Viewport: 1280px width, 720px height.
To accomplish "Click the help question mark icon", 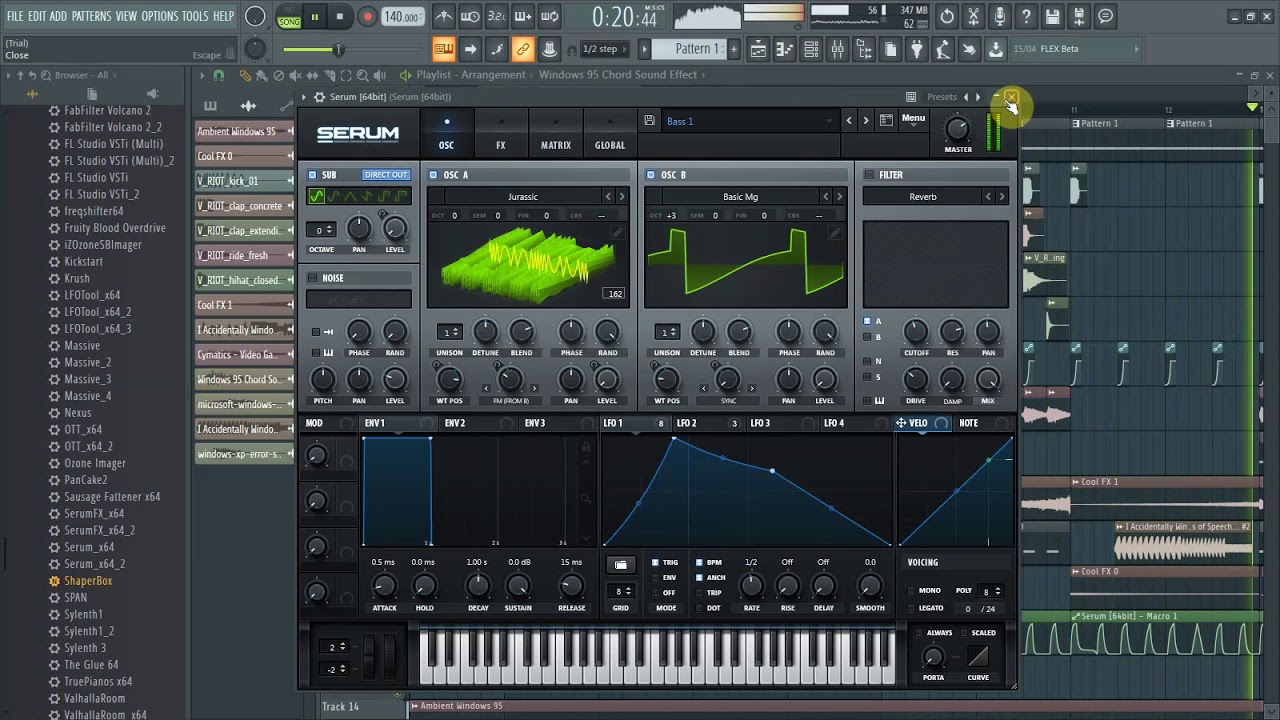I will (x=1026, y=17).
